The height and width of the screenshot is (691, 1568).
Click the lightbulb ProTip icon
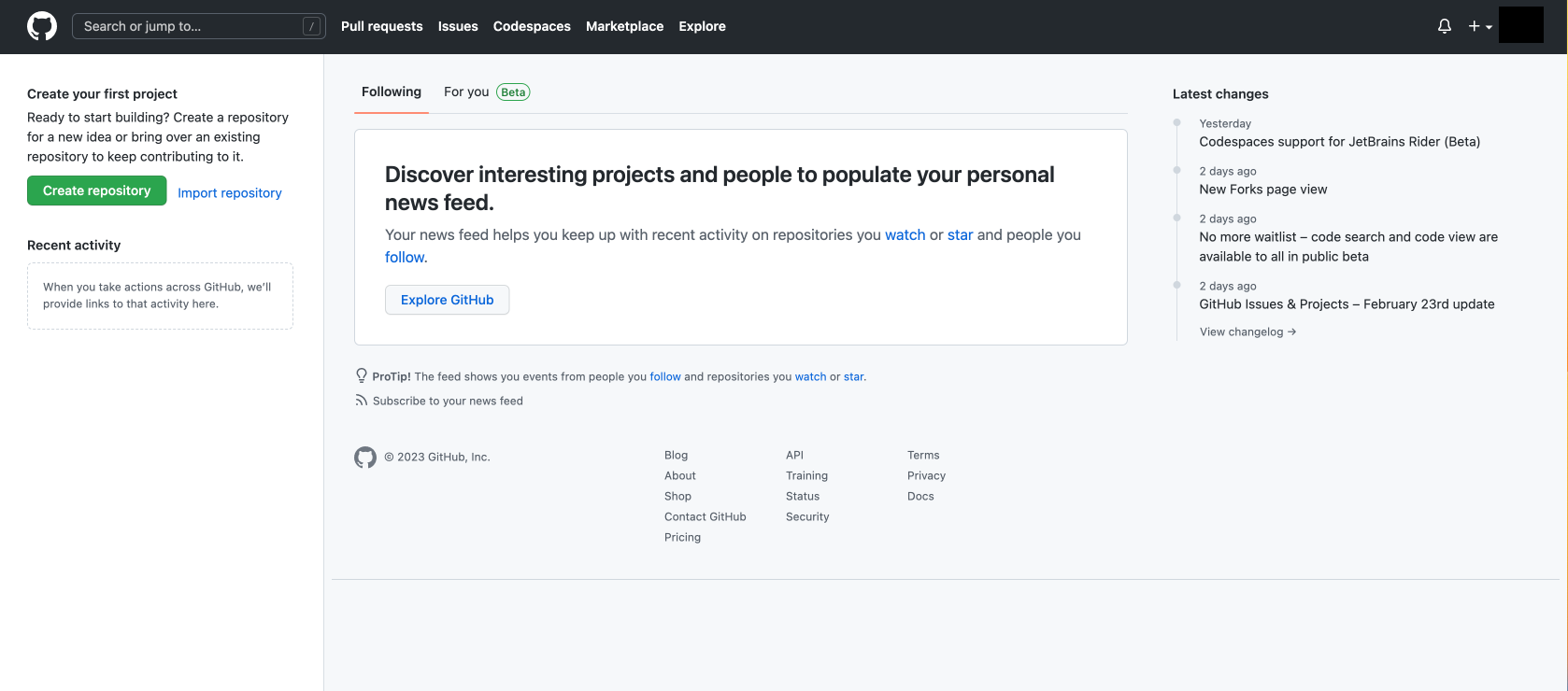click(362, 376)
